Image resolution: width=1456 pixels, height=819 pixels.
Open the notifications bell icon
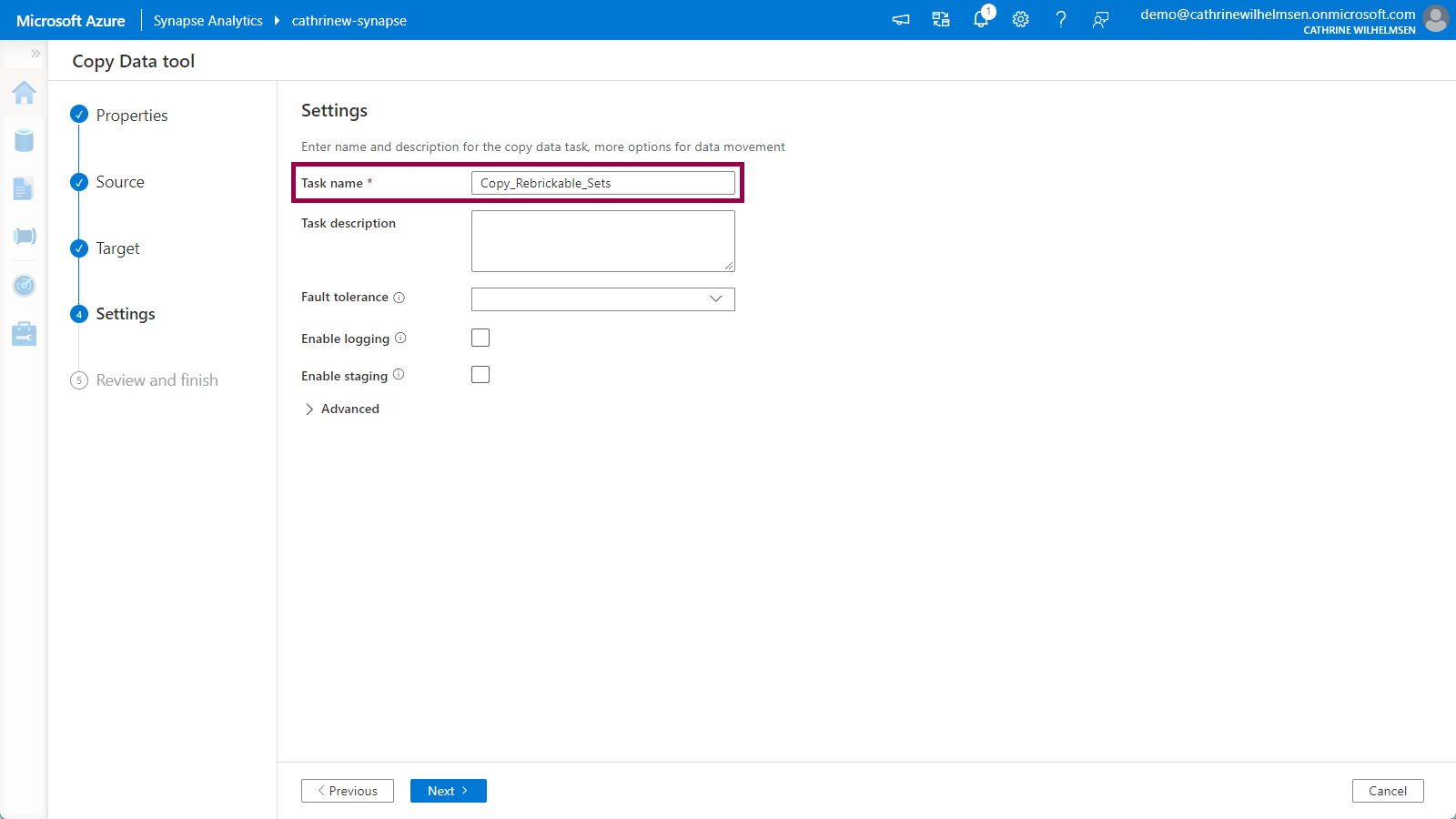(981, 19)
